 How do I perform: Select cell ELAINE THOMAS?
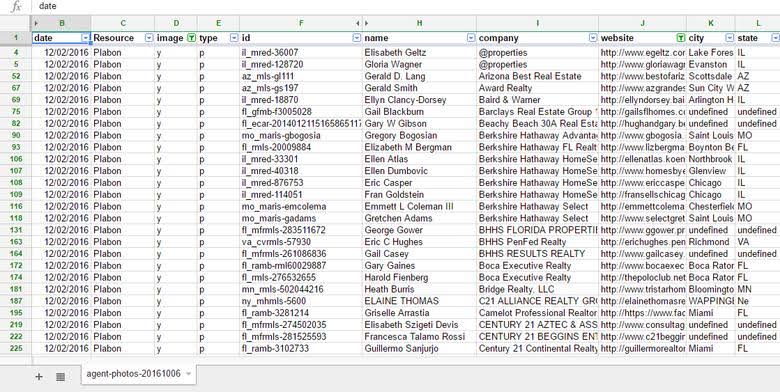point(419,301)
